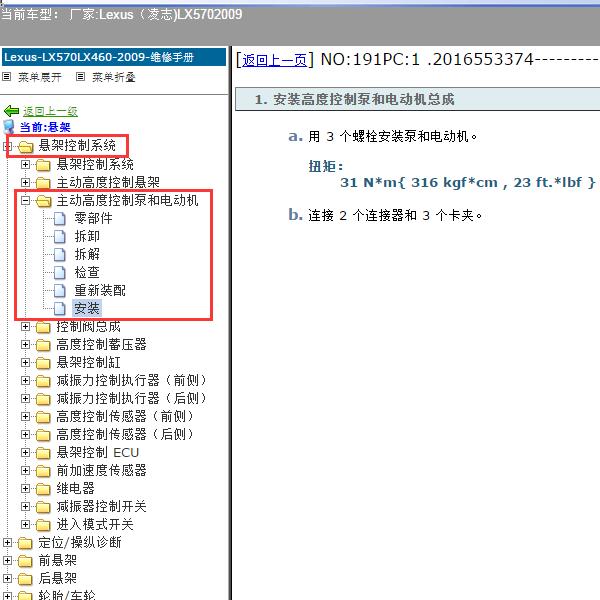Image resolution: width=600 pixels, height=600 pixels.
Task: Click the folder icon of 减振器控制开关
Action: click(43, 507)
